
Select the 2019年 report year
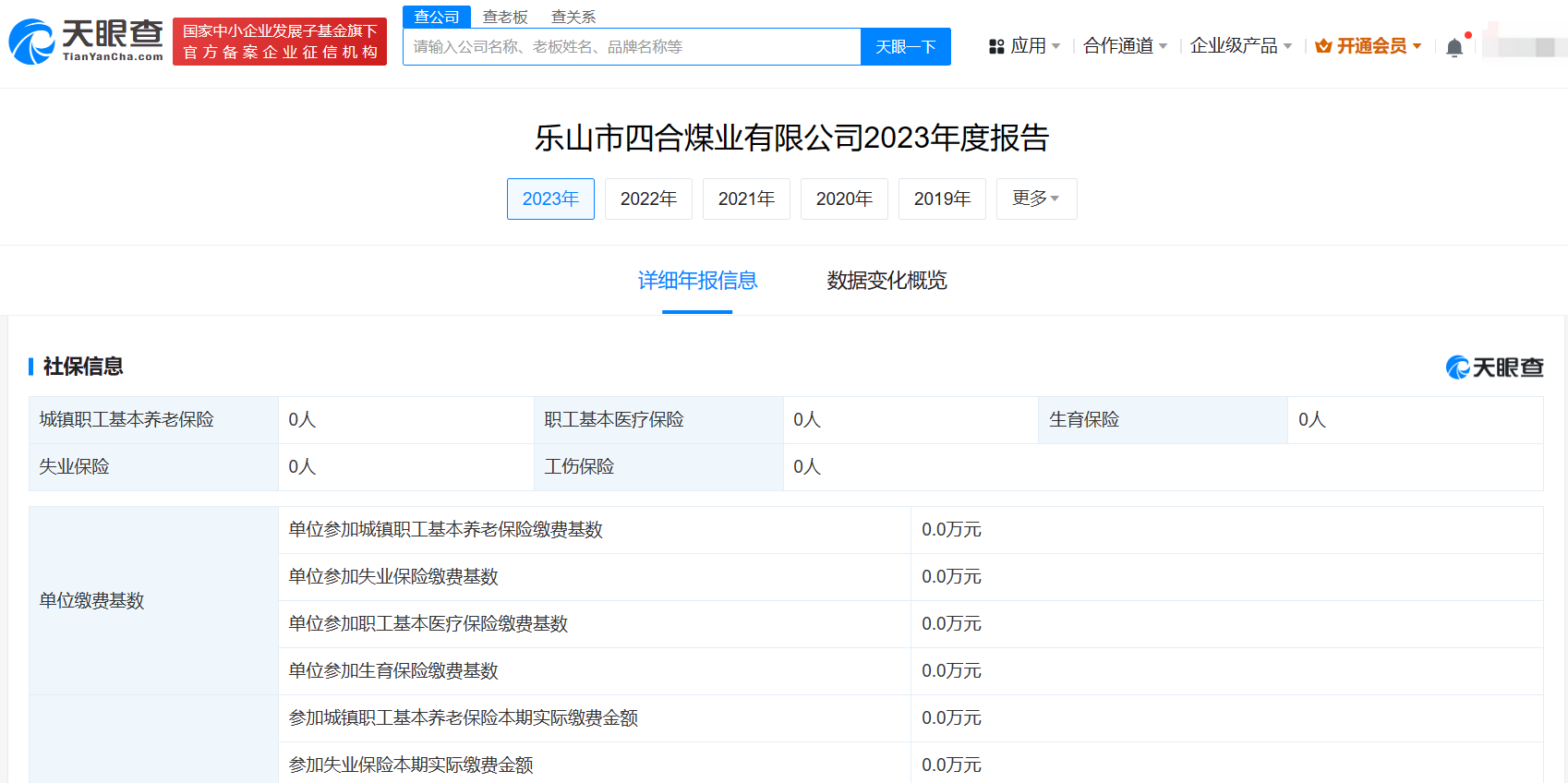(942, 199)
